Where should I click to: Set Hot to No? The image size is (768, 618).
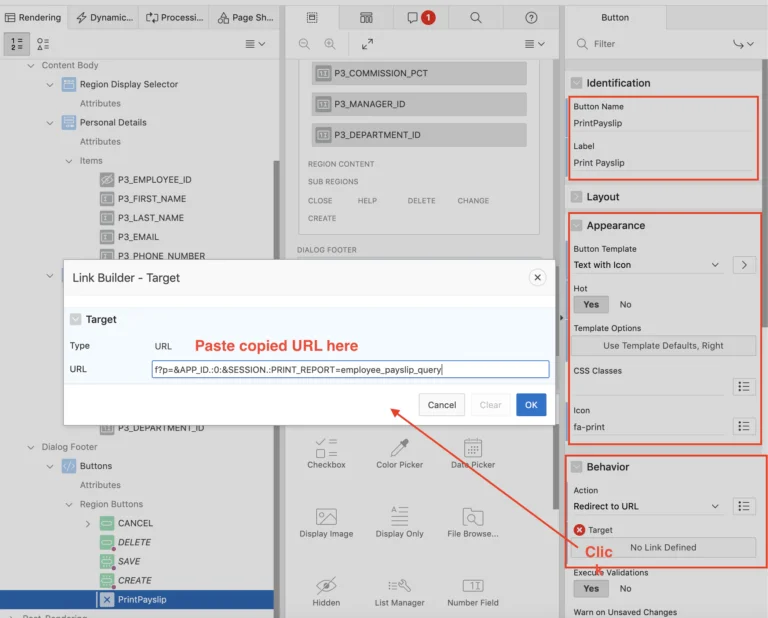pyautogui.click(x=625, y=305)
